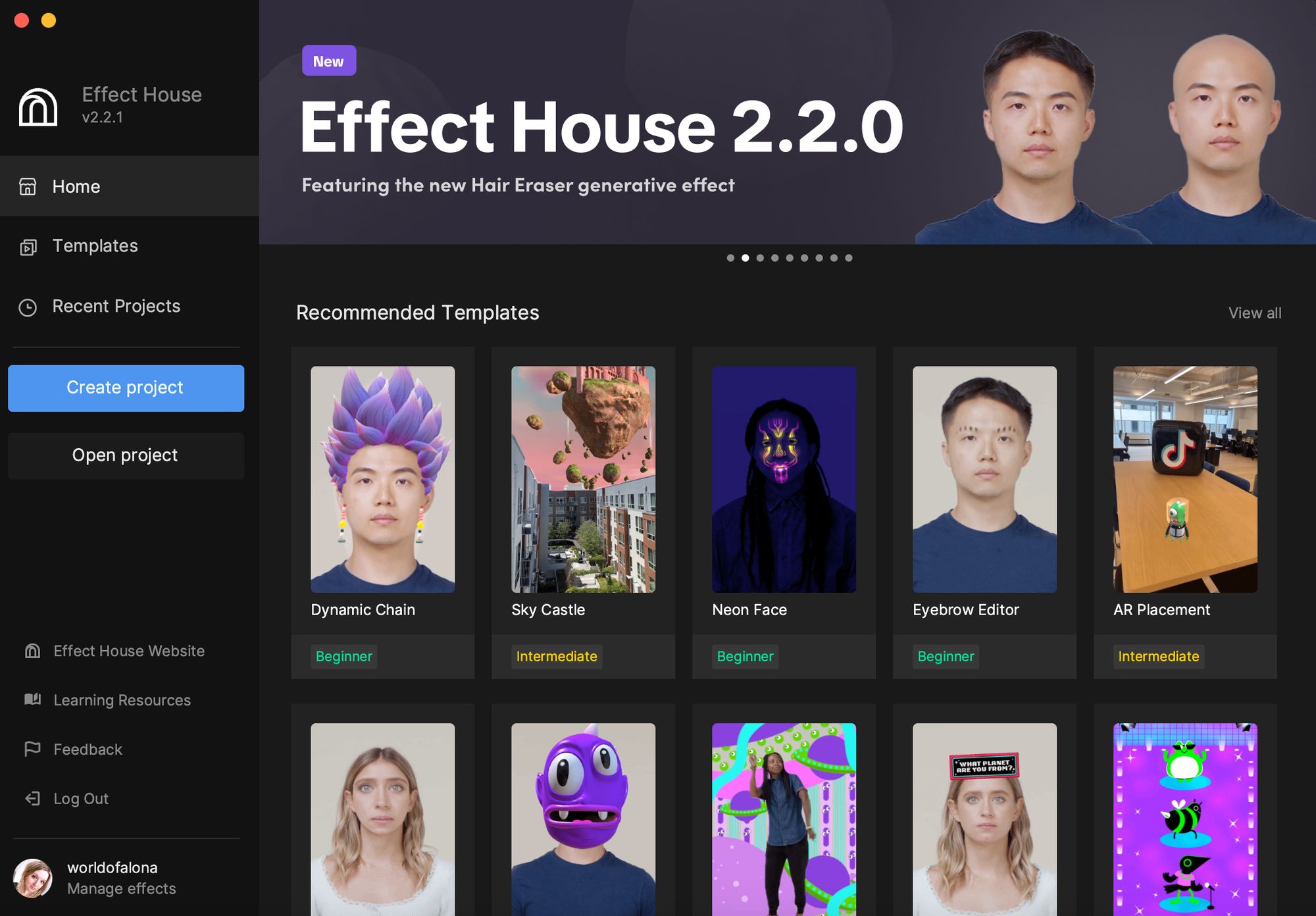Image resolution: width=1316 pixels, height=916 pixels.
Task: Navigate to Home menu item
Action: [75, 186]
